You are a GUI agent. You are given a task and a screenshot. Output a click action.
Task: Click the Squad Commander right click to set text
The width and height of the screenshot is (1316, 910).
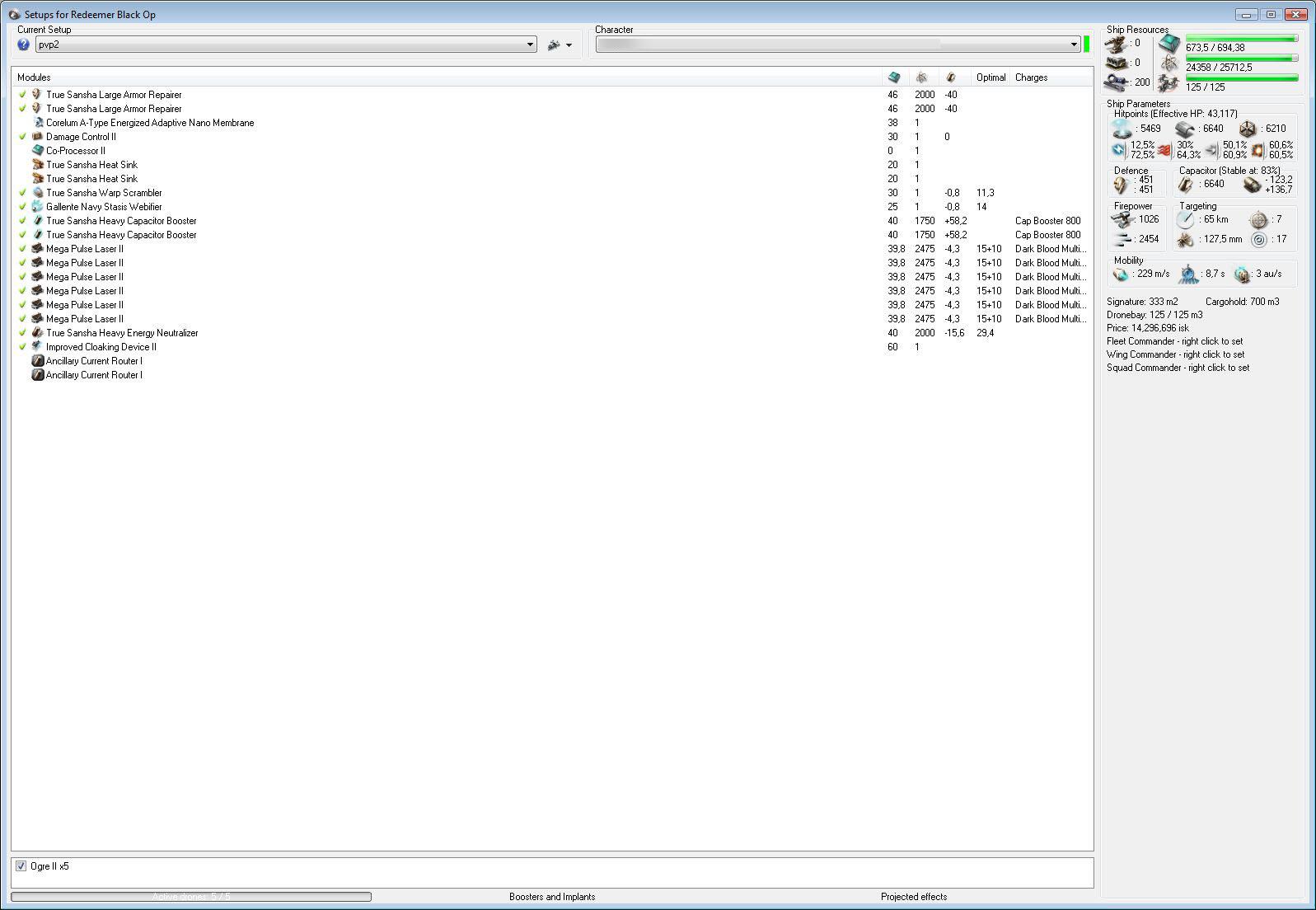(x=1178, y=368)
